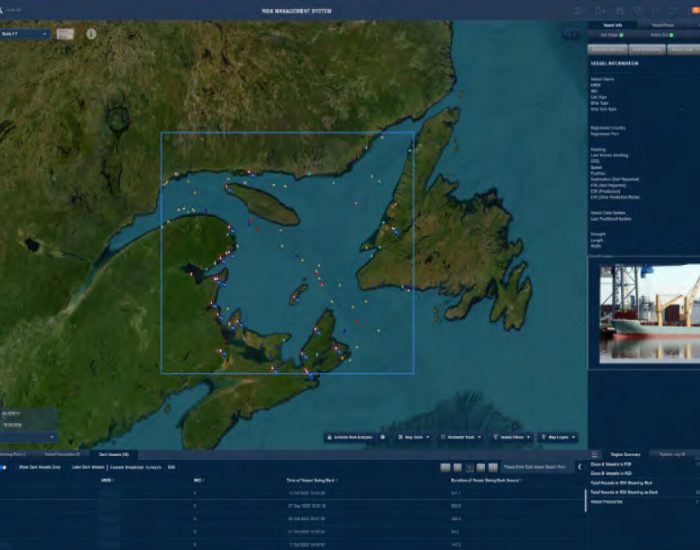Click the funnel icon on Vessel Filters

(496, 437)
